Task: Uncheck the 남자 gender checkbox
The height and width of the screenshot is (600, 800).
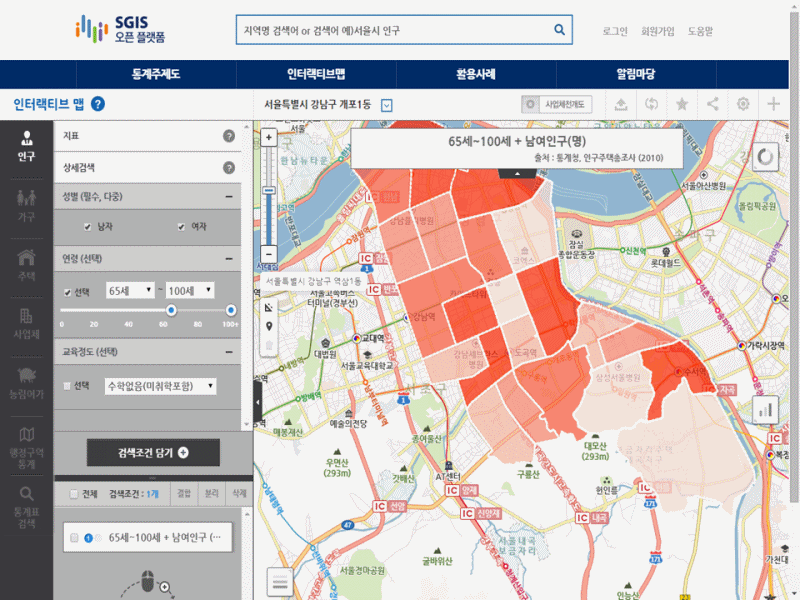Action: [87, 227]
